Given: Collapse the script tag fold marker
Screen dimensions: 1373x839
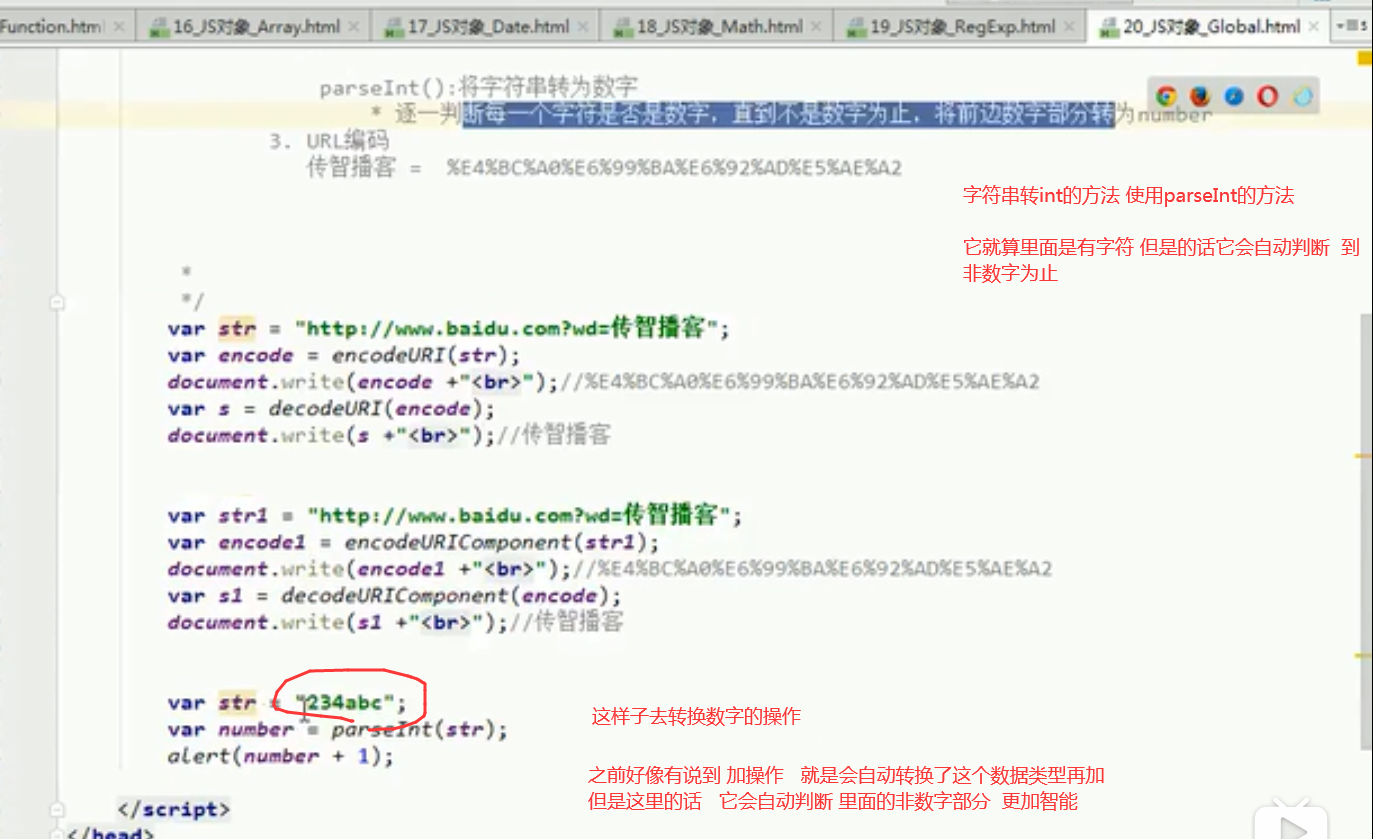Looking at the screenshot, I should coord(58,809).
